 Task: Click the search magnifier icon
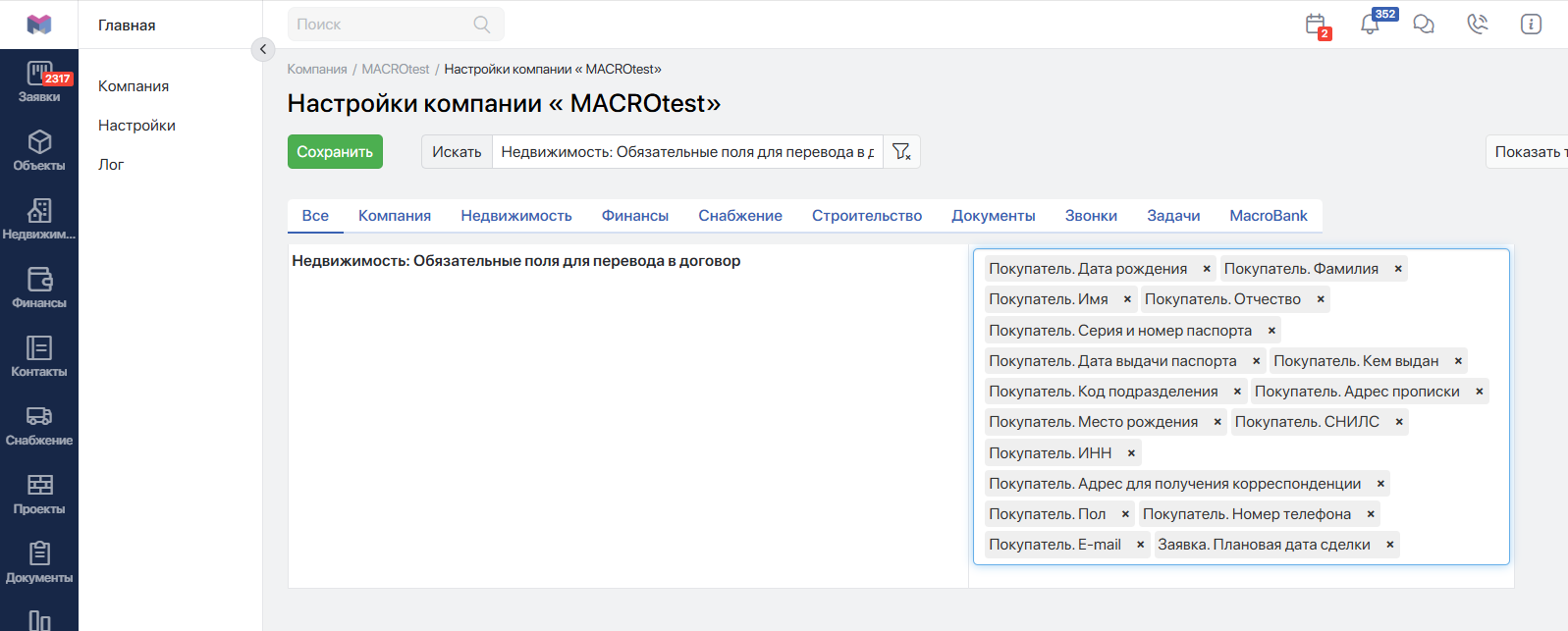pyautogui.click(x=482, y=25)
